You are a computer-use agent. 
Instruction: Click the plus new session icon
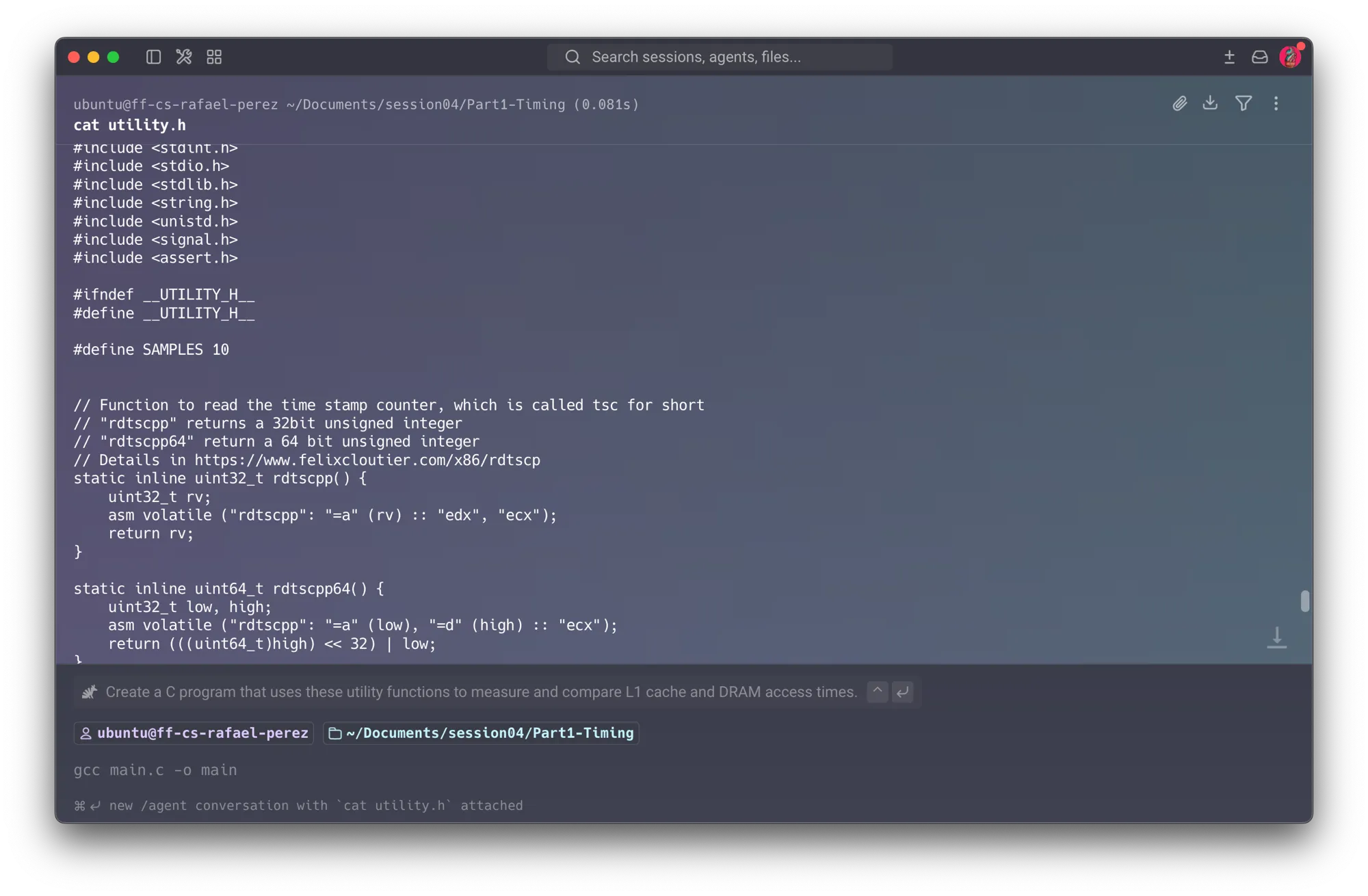tap(1229, 57)
